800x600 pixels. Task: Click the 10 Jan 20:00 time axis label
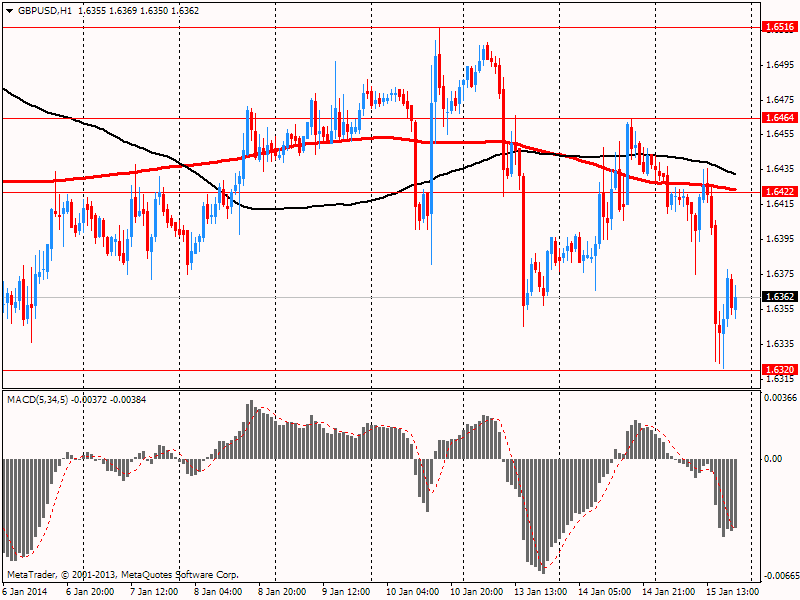(477, 592)
